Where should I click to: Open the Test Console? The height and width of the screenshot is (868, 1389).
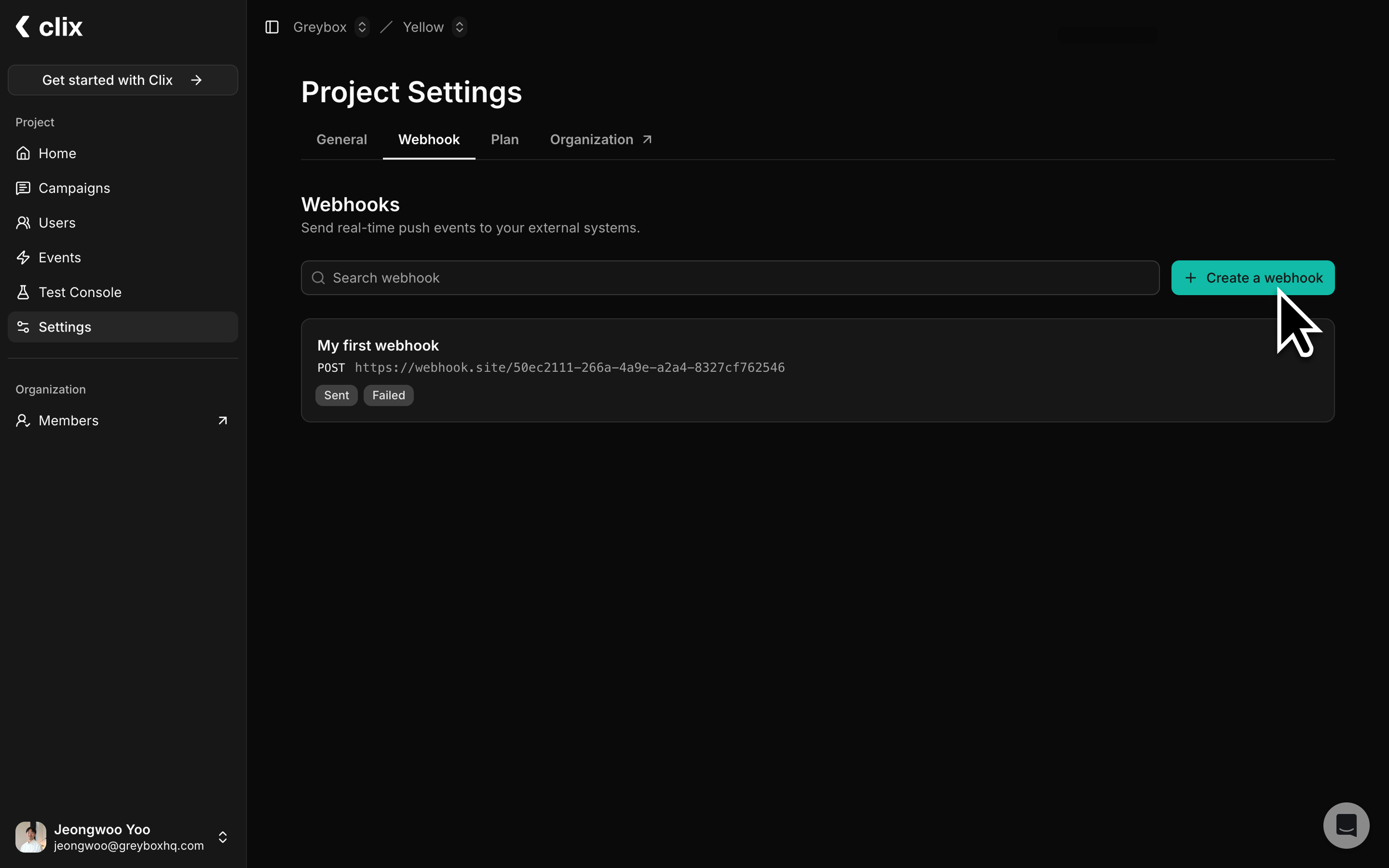[80, 292]
